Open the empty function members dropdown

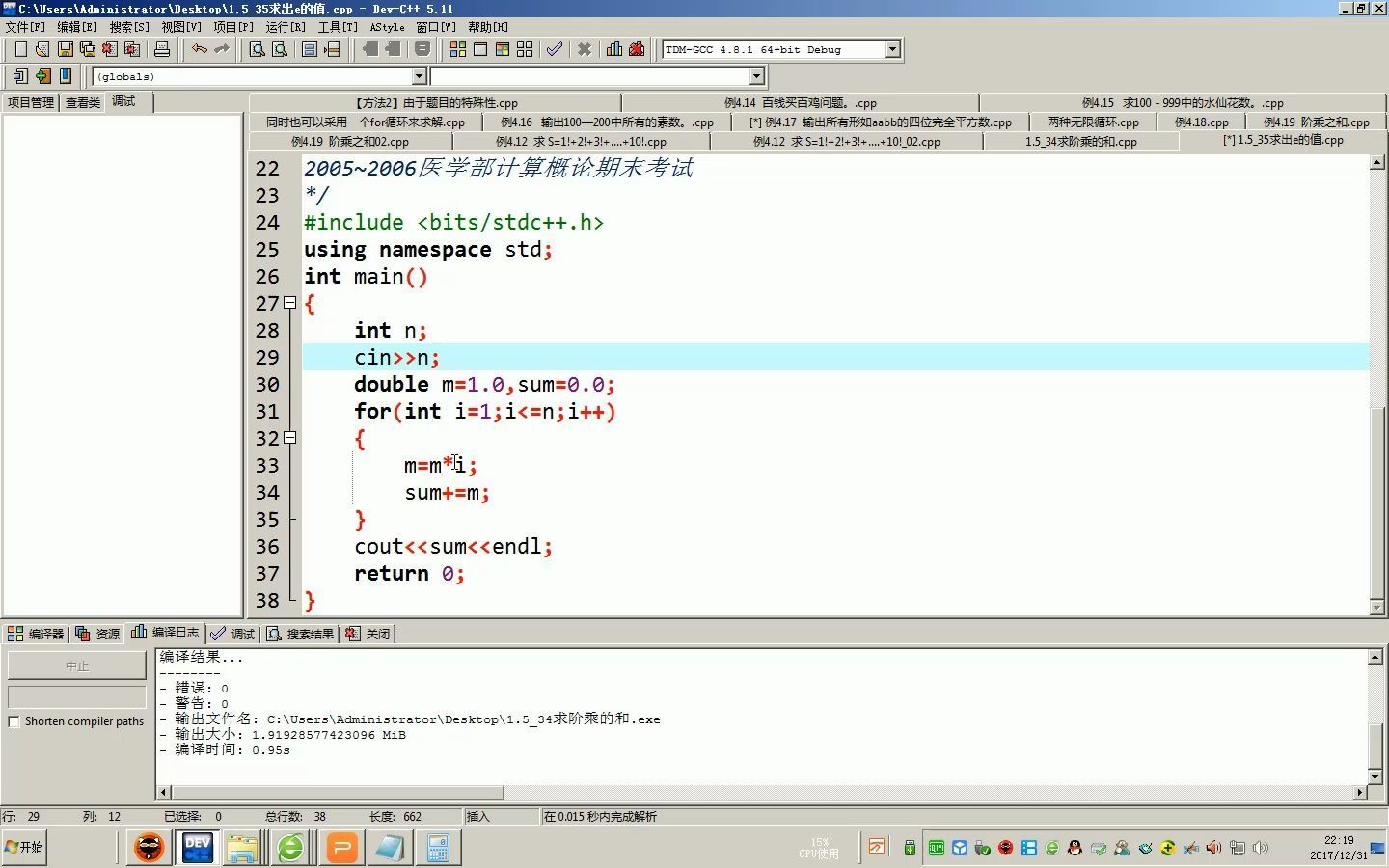756,76
